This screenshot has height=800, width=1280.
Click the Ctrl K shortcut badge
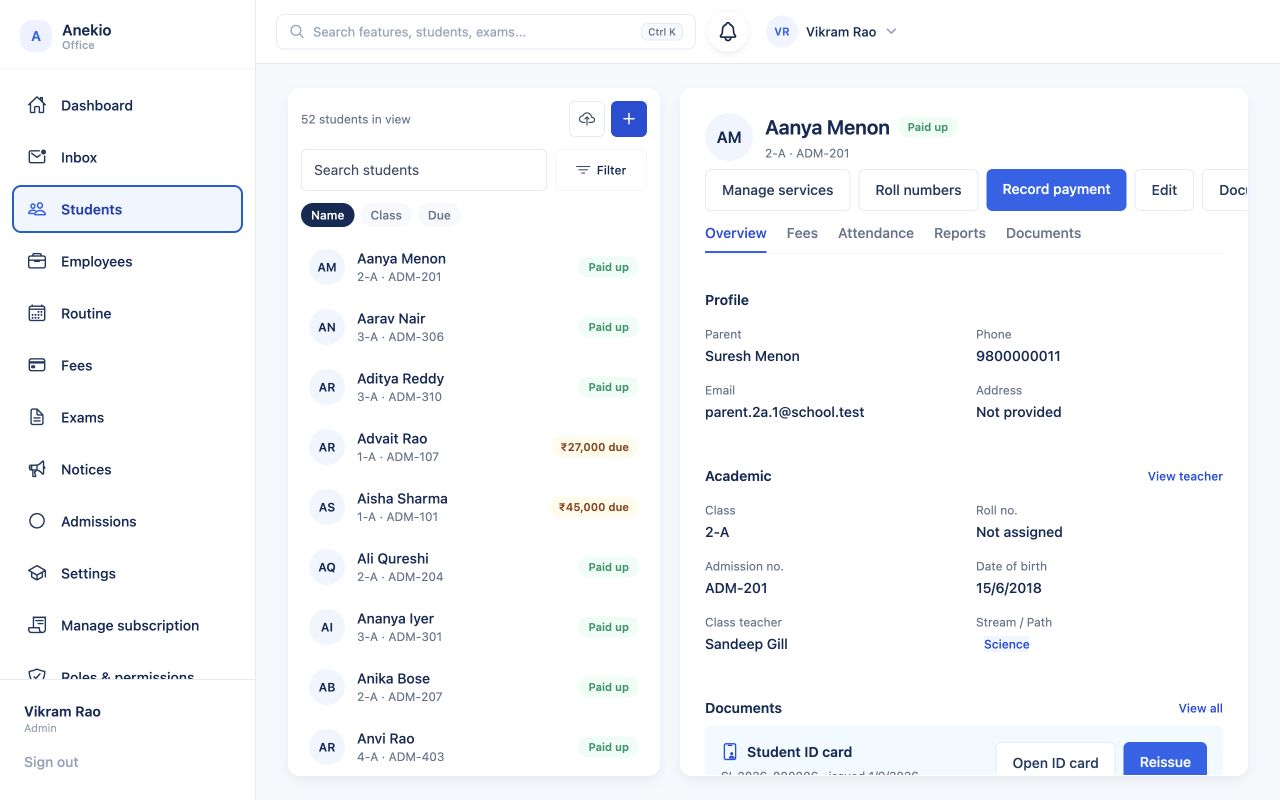[662, 32]
